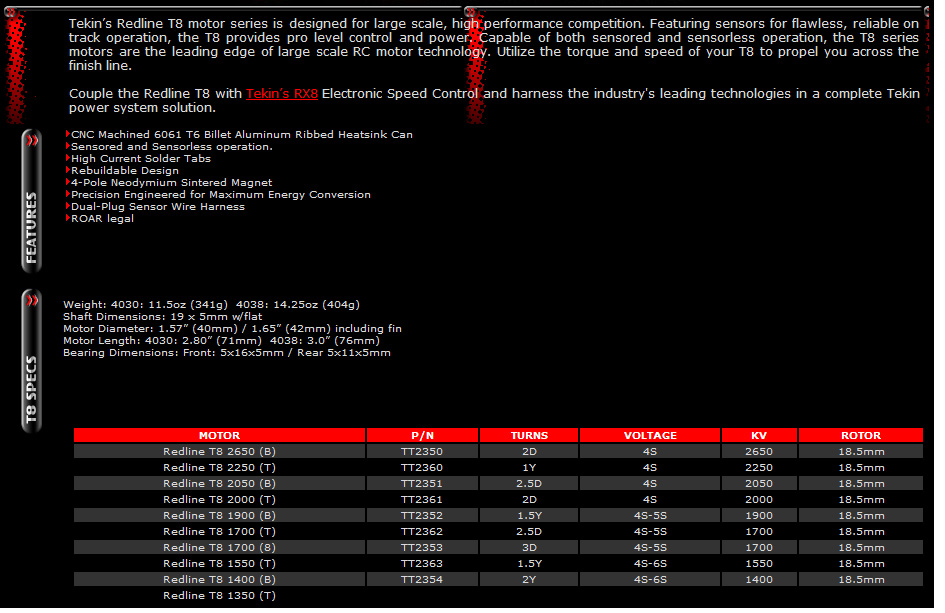Click the "Redline T8 2000 (T)" motor cell

219,500
